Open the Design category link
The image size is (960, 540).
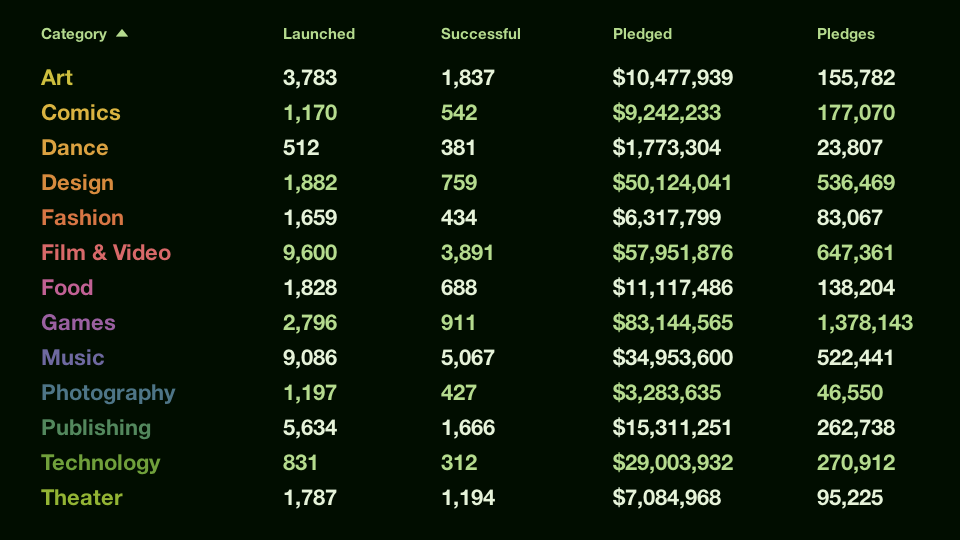coord(77,182)
